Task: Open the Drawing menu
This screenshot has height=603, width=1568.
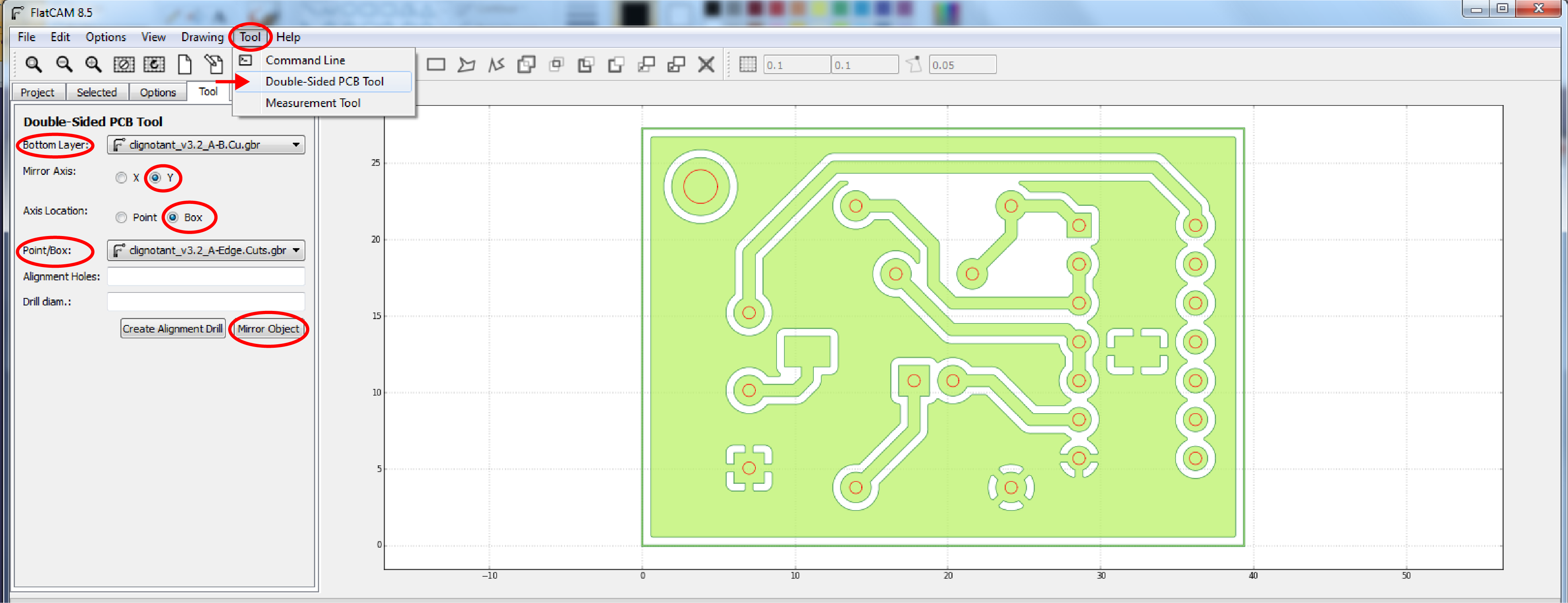Action: click(x=202, y=37)
